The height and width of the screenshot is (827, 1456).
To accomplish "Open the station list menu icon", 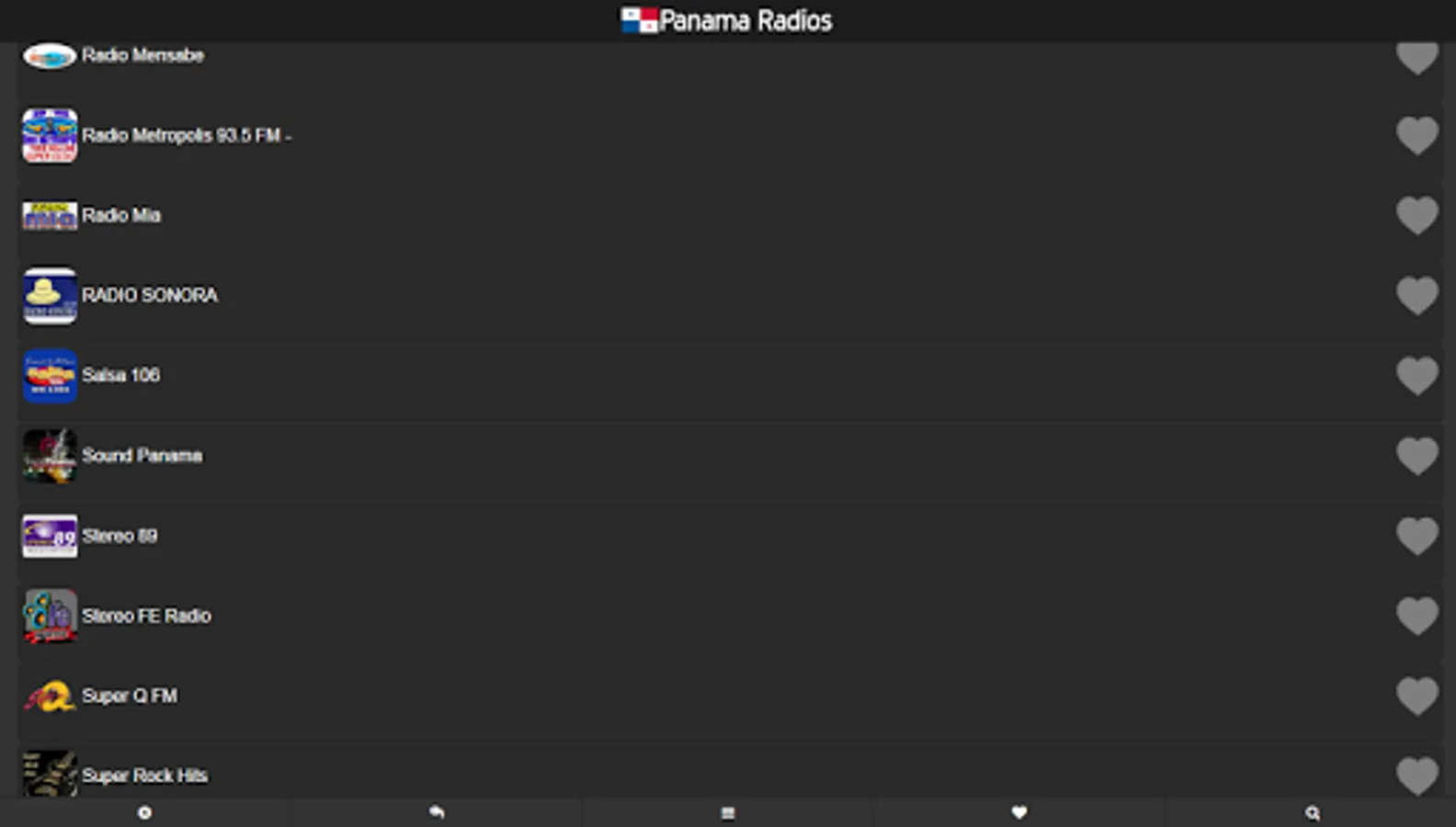I will (728, 812).
